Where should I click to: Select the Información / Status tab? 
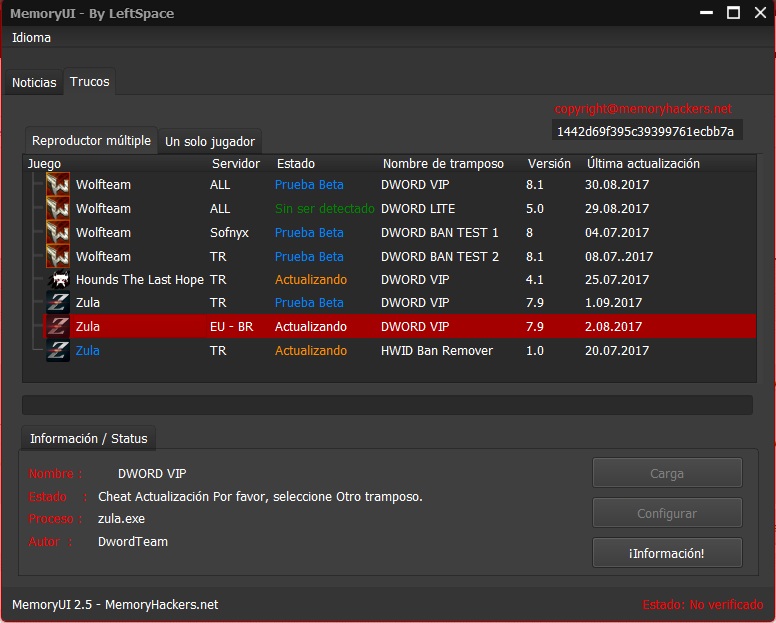(x=89, y=438)
